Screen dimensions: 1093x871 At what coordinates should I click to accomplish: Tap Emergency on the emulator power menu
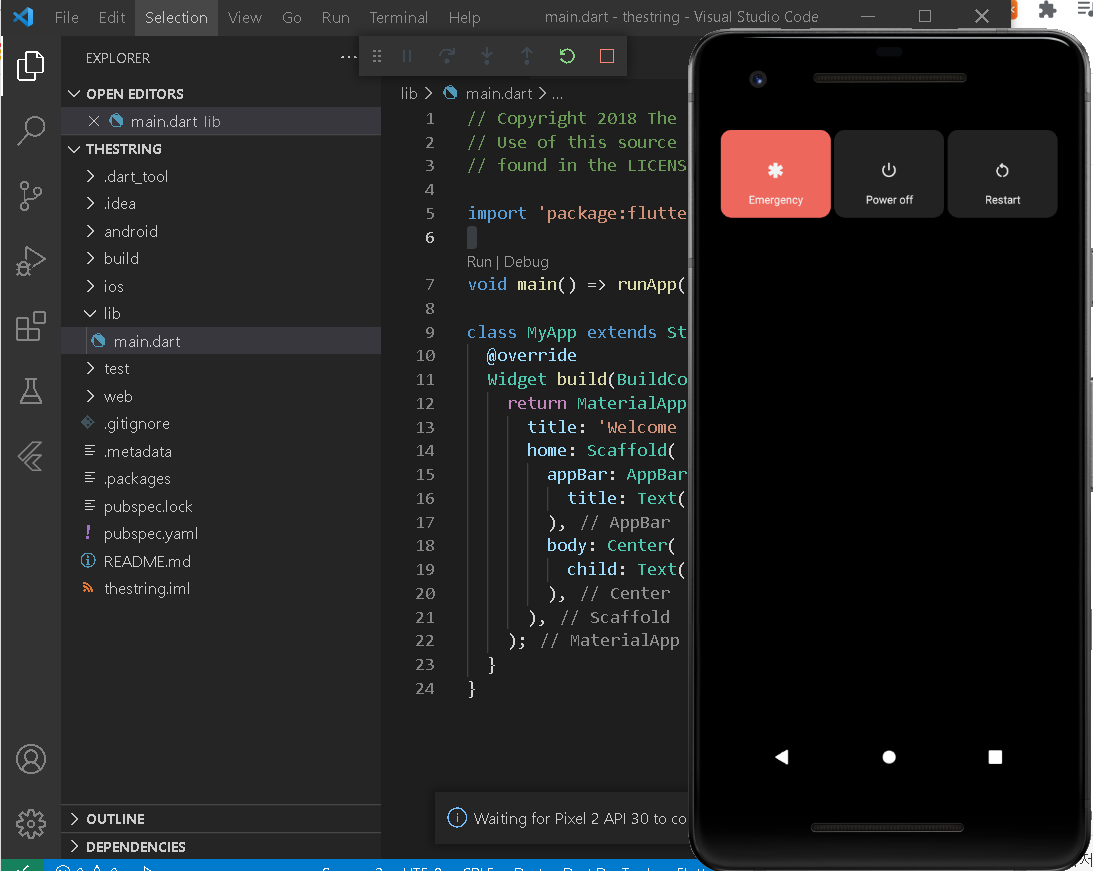click(x=776, y=174)
